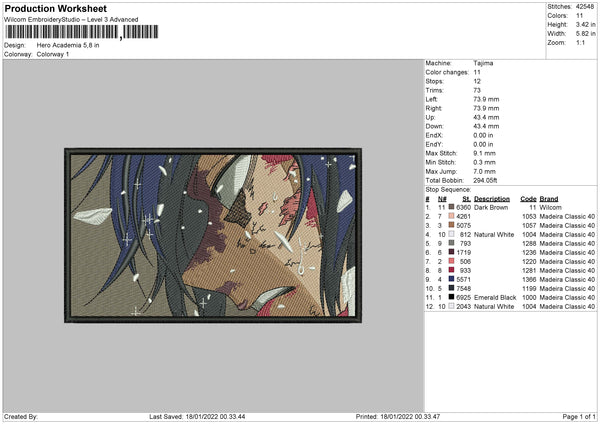
Task: Click the 'St.' column header
Action: point(466,199)
